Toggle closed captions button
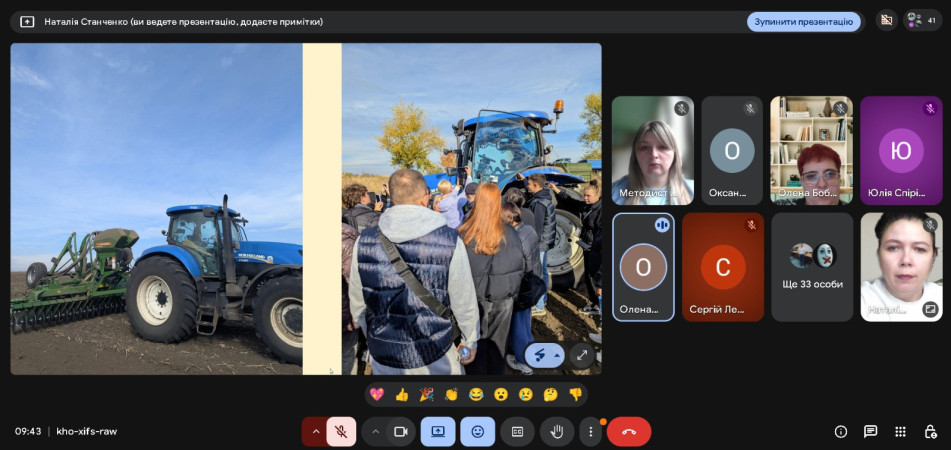951x450 pixels. click(x=517, y=432)
